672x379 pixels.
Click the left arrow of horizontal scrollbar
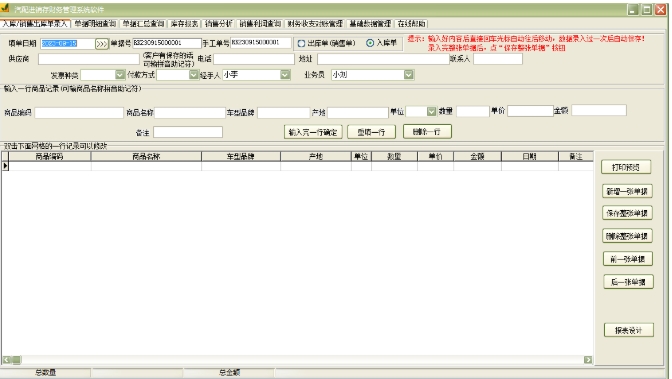(x=7, y=360)
